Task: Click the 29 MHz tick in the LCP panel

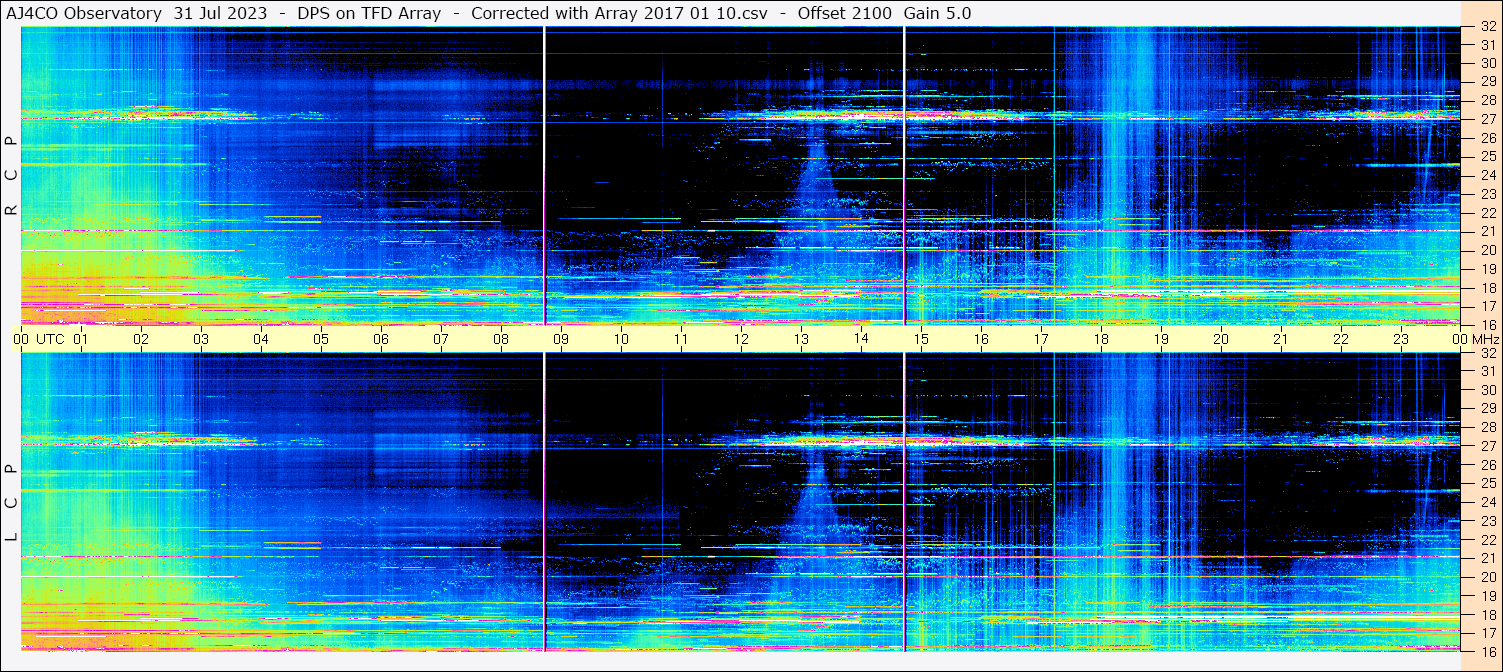Action: coord(1487,409)
